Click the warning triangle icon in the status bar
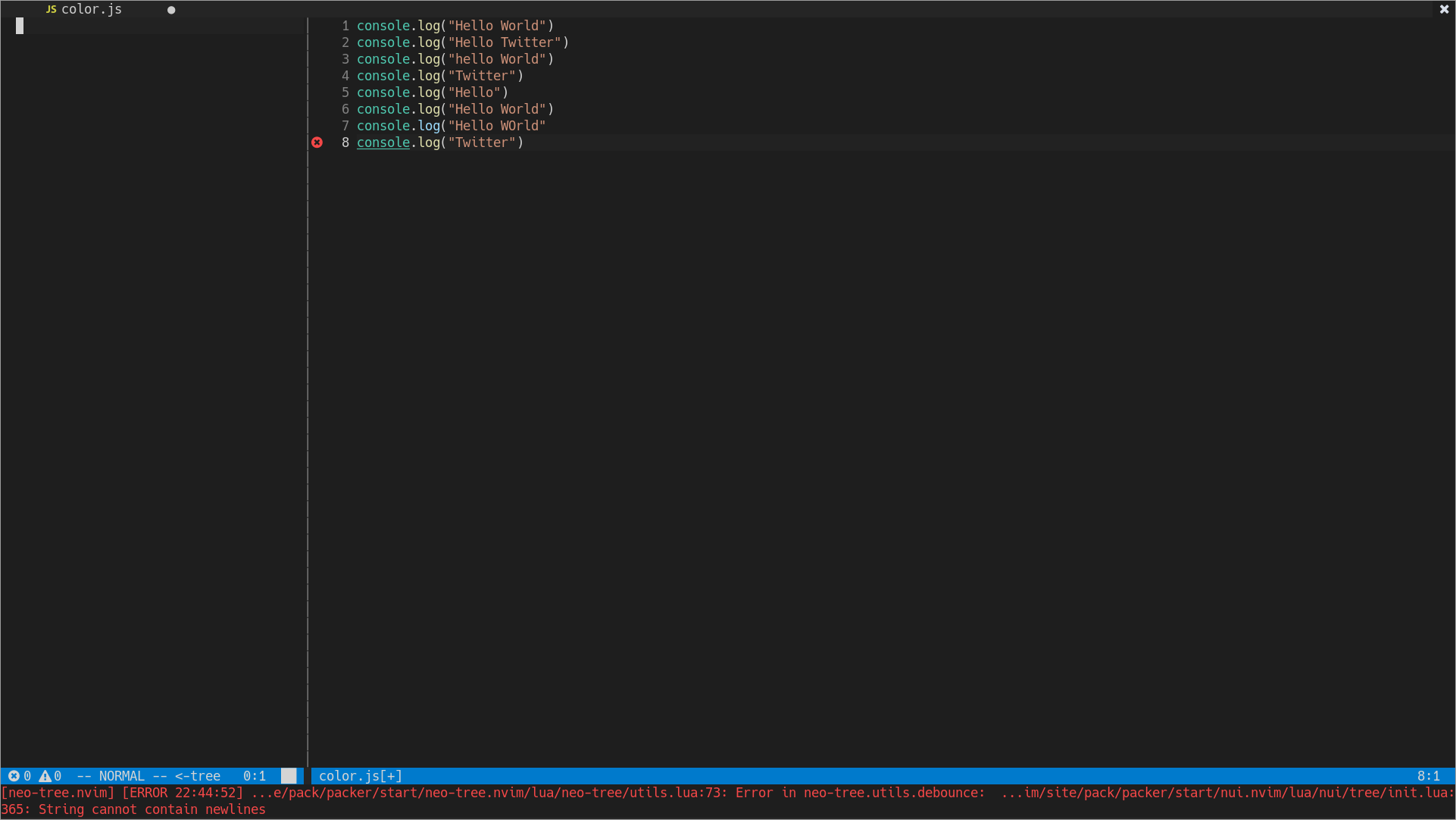Viewport: 1456px width, 820px height. (45, 775)
